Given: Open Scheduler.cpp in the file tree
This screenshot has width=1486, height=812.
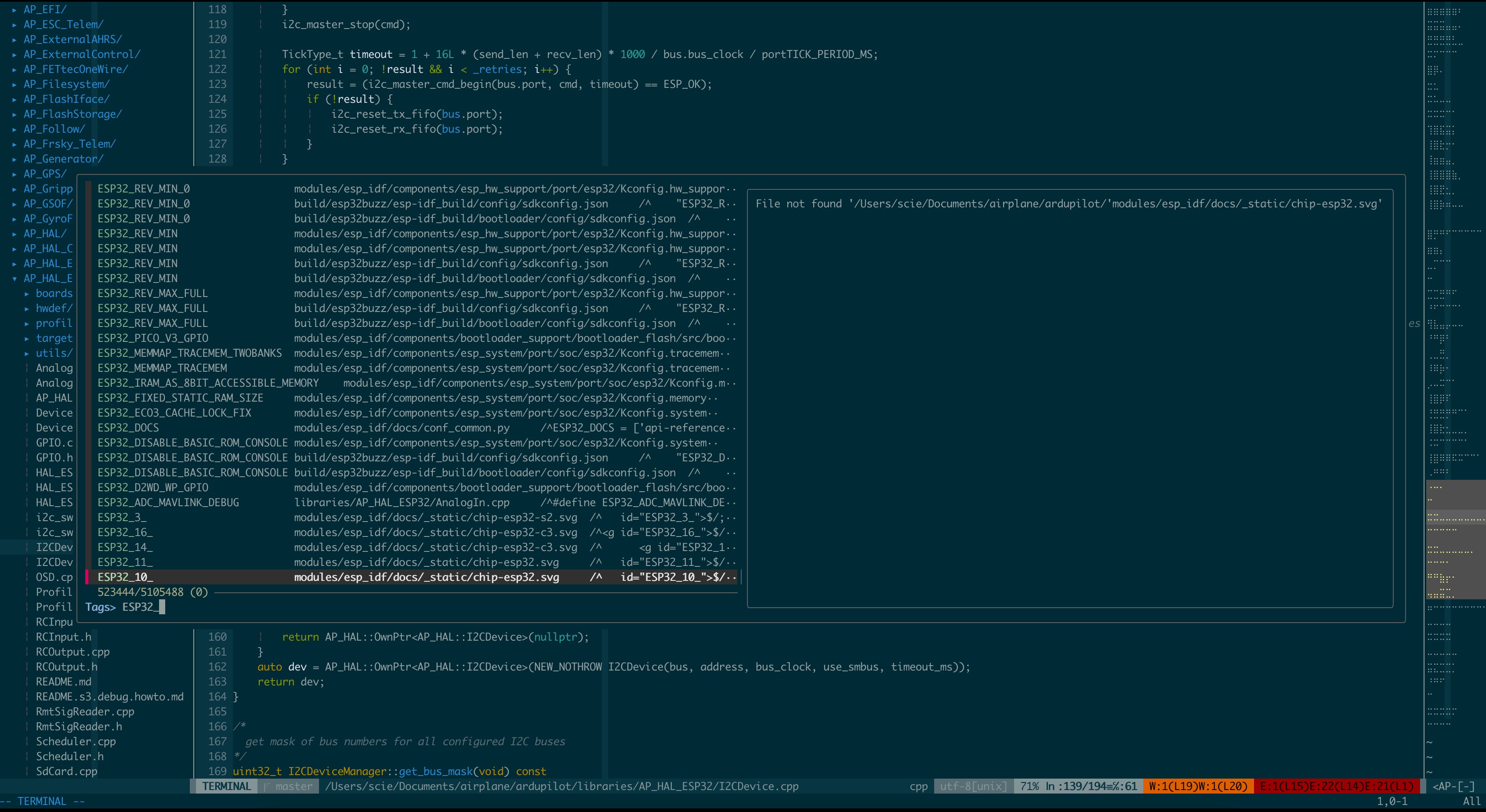Looking at the screenshot, I should 76,742.
